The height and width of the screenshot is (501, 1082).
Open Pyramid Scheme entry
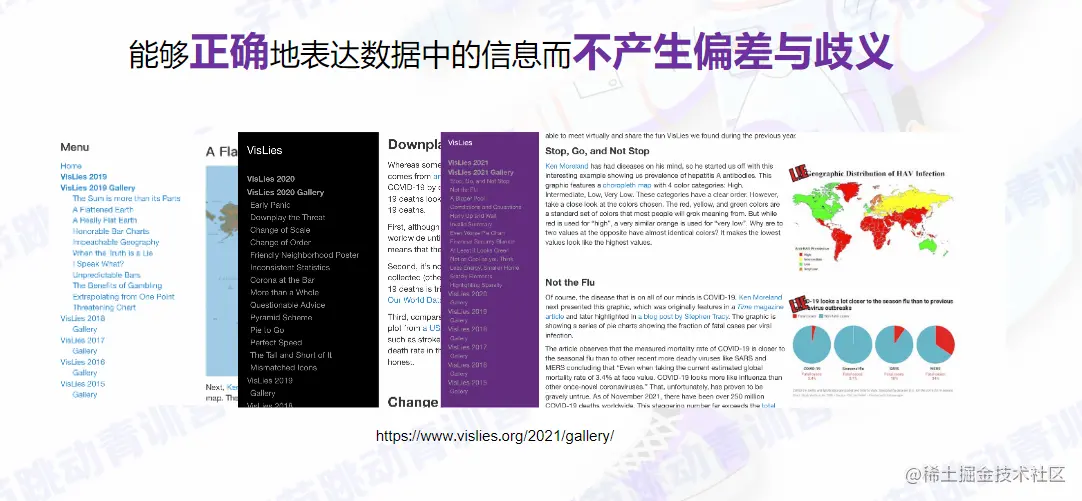[x=281, y=317]
